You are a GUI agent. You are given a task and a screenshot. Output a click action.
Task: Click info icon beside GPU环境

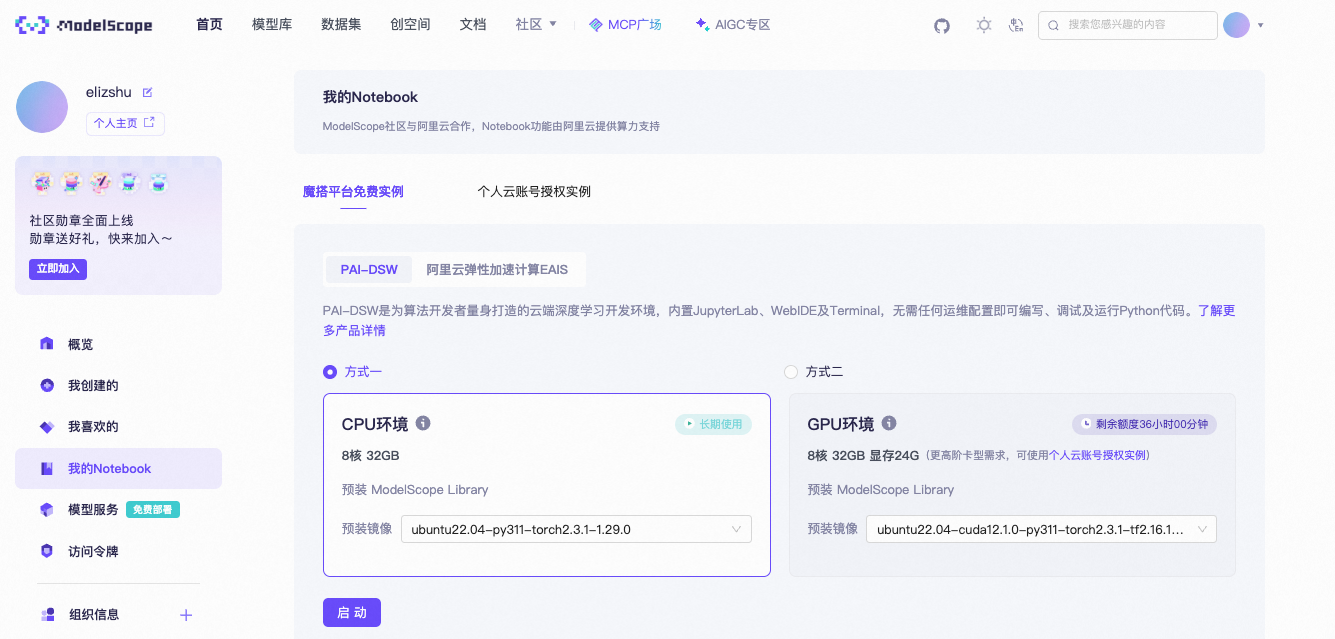click(x=889, y=423)
